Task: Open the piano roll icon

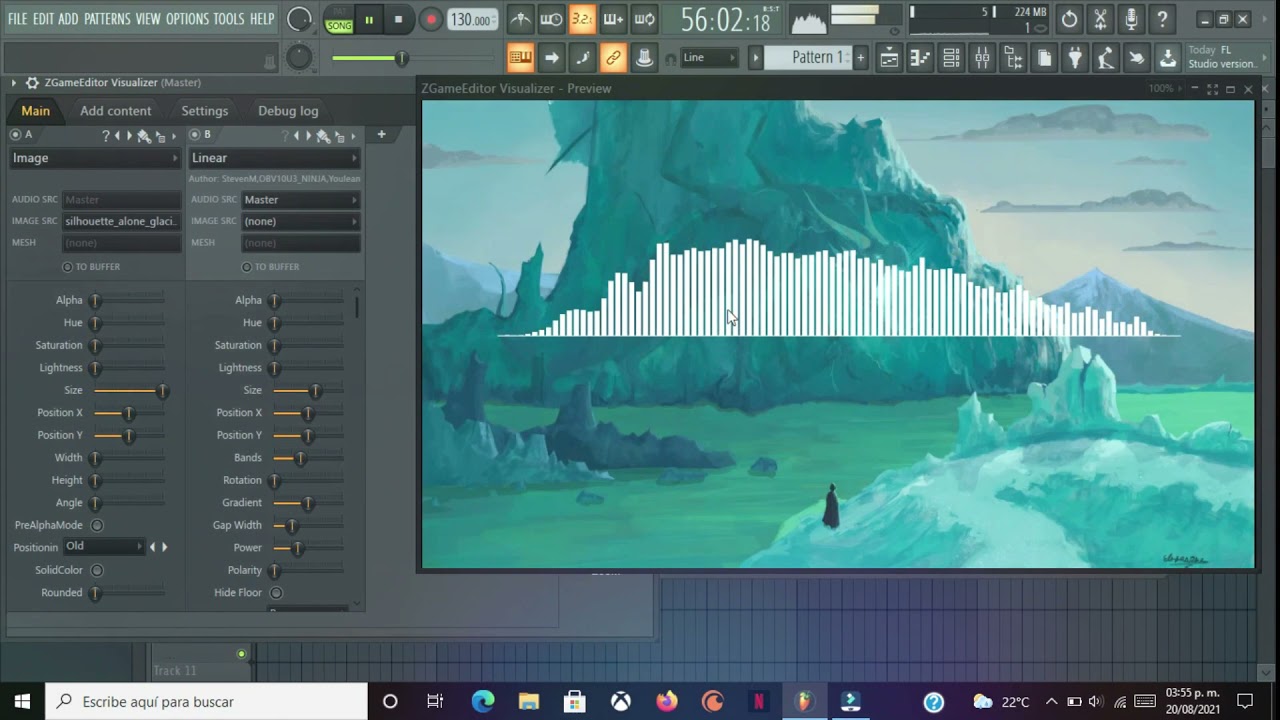Action: tap(920, 58)
